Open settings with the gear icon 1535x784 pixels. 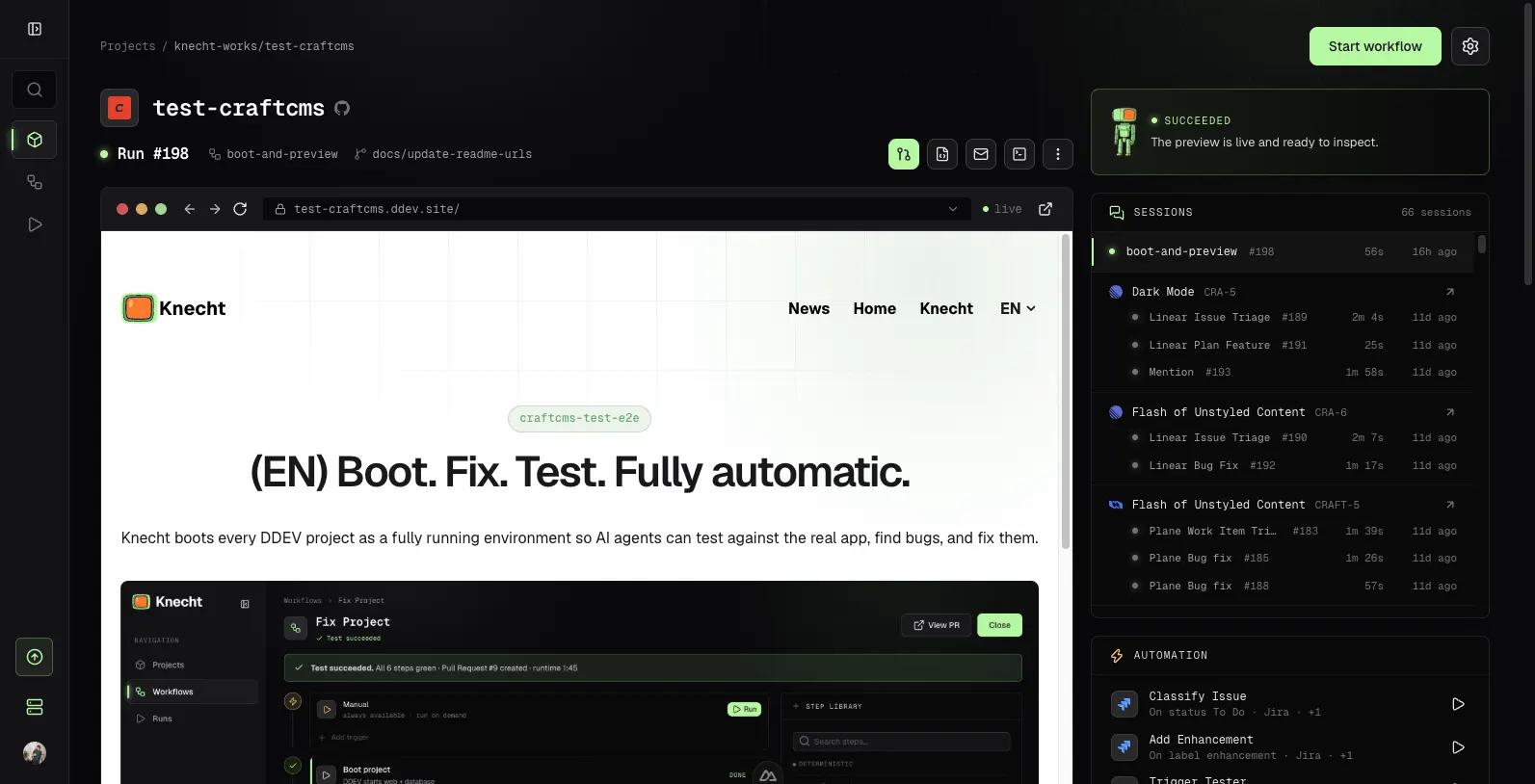(1470, 46)
